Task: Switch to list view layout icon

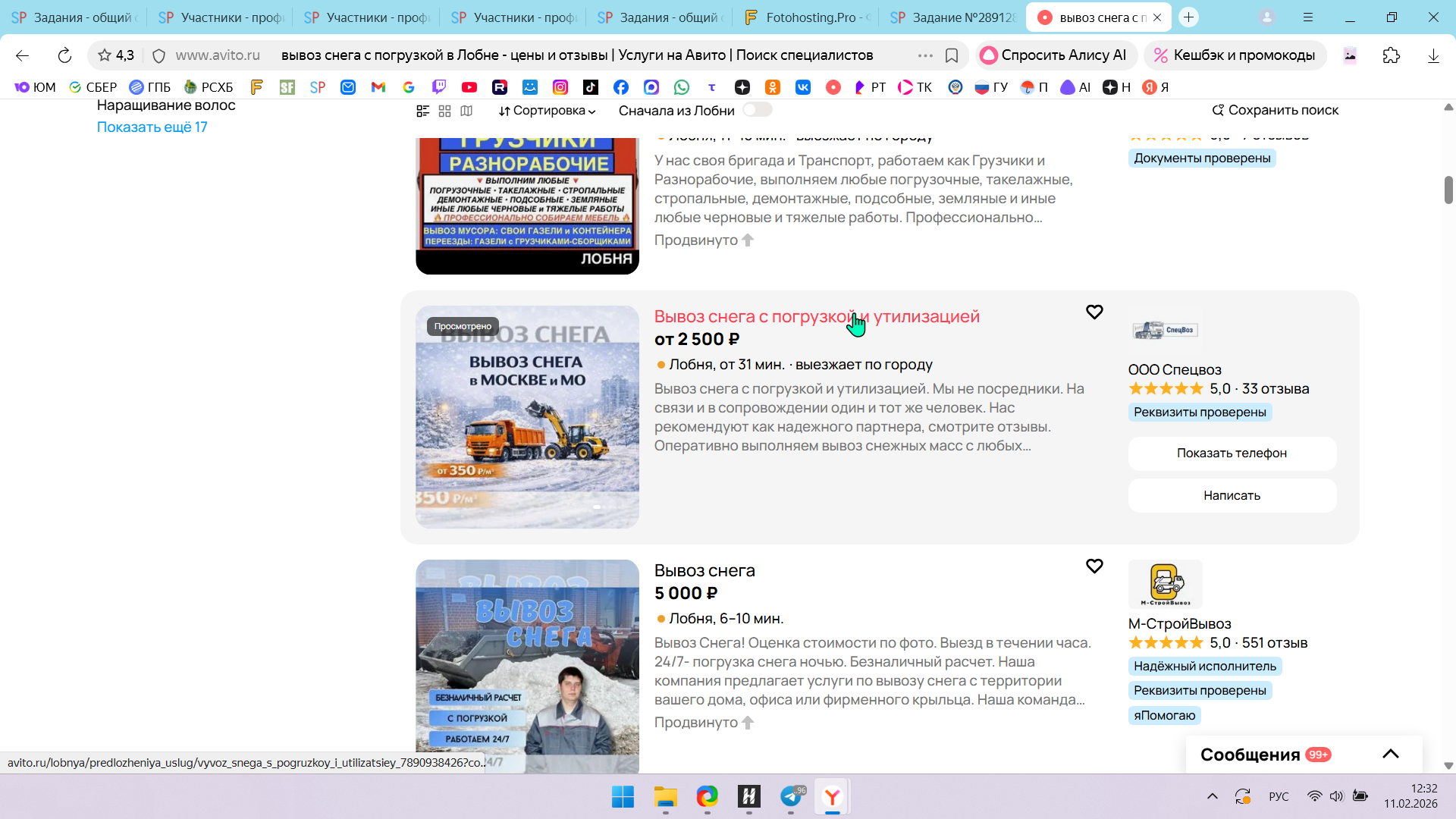Action: [423, 111]
